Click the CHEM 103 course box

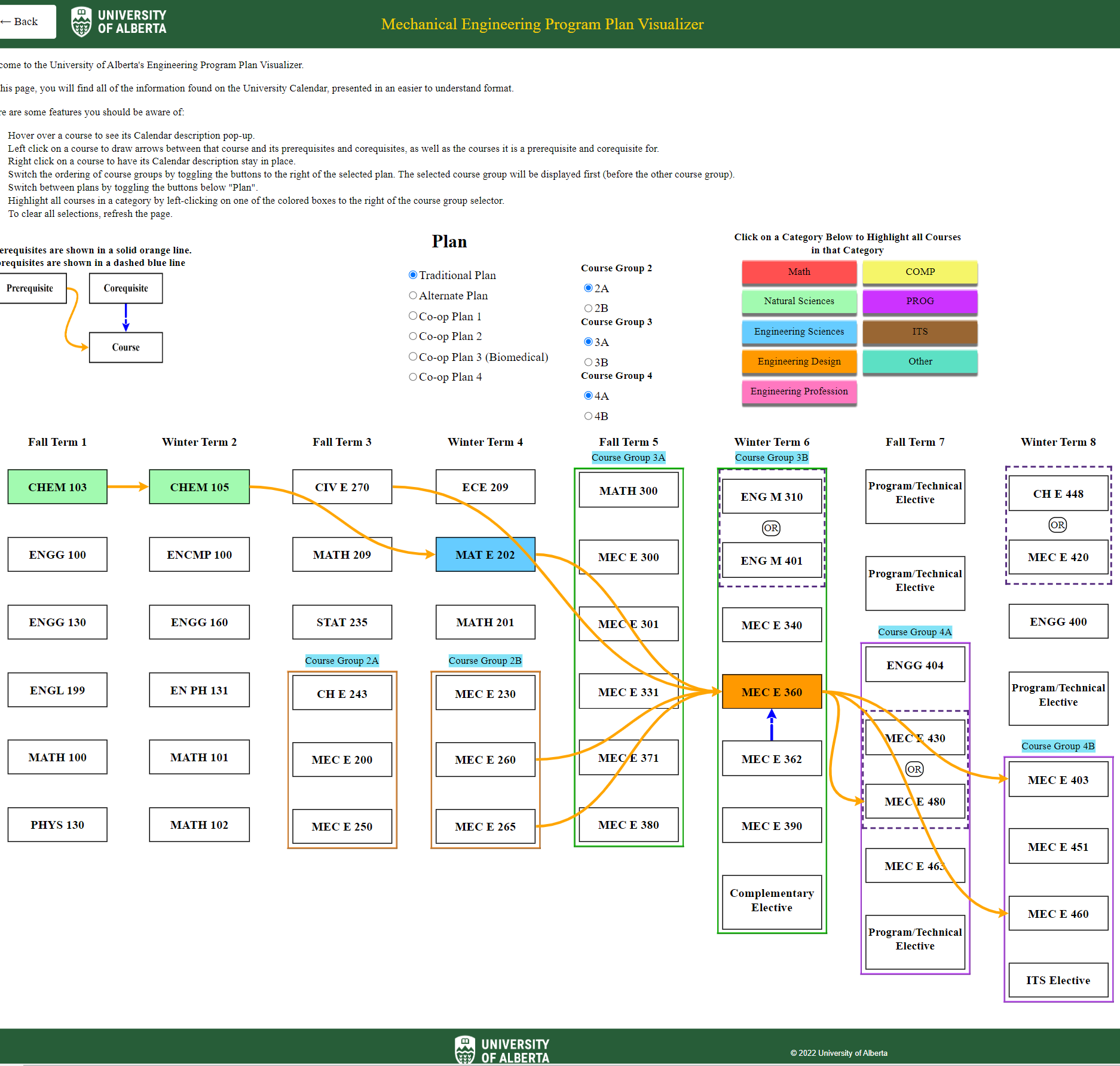click(x=57, y=487)
